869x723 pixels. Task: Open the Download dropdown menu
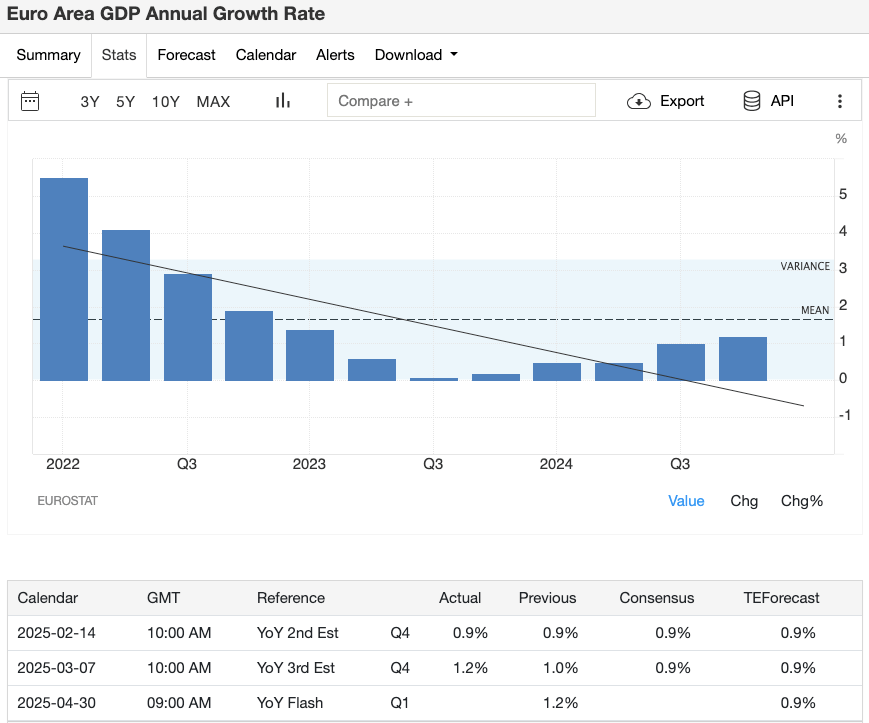tap(416, 55)
